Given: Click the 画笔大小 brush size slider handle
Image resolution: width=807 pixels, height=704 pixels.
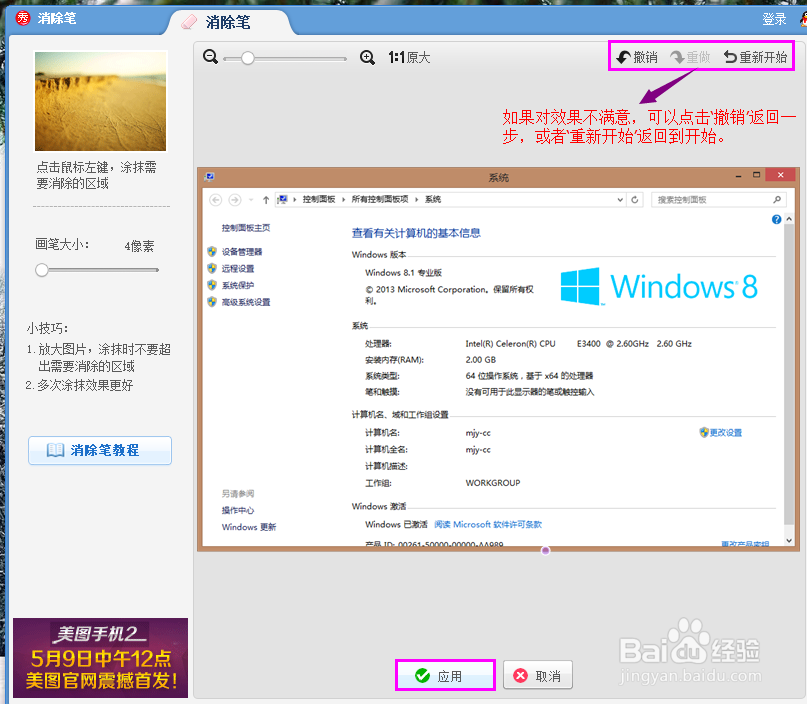Looking at the screenshot, I should (42, 270).
